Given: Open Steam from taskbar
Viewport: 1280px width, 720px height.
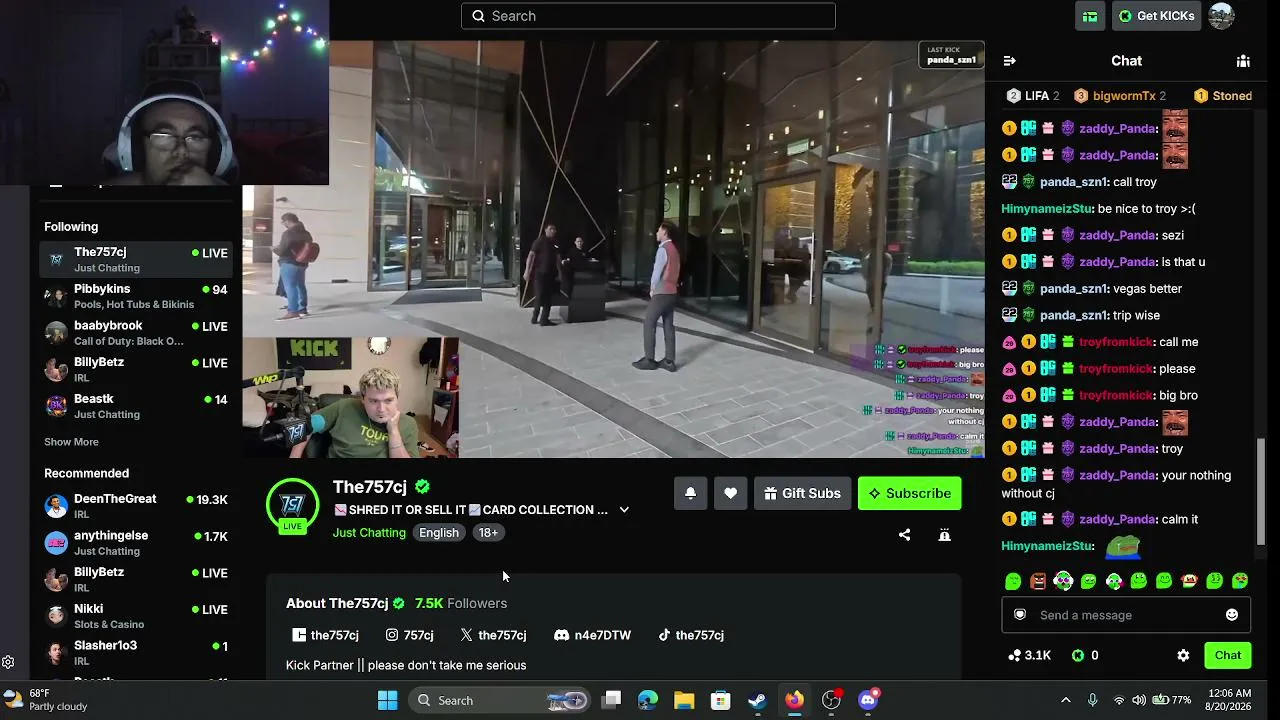Looking at the screenshot, I should point(757,700).
